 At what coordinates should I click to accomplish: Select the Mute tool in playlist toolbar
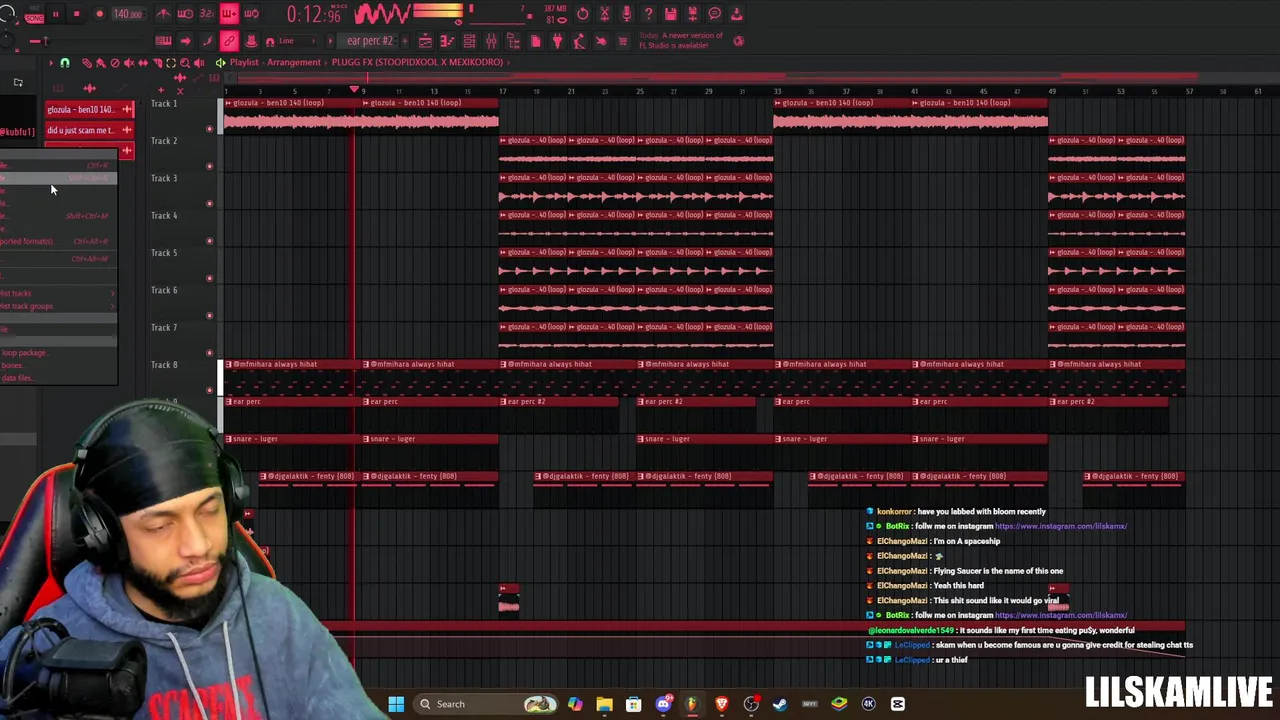pos(128,63)
